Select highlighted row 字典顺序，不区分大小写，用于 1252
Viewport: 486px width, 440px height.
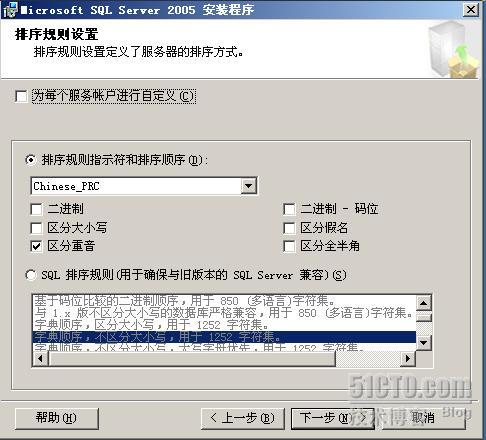(224, 337)
